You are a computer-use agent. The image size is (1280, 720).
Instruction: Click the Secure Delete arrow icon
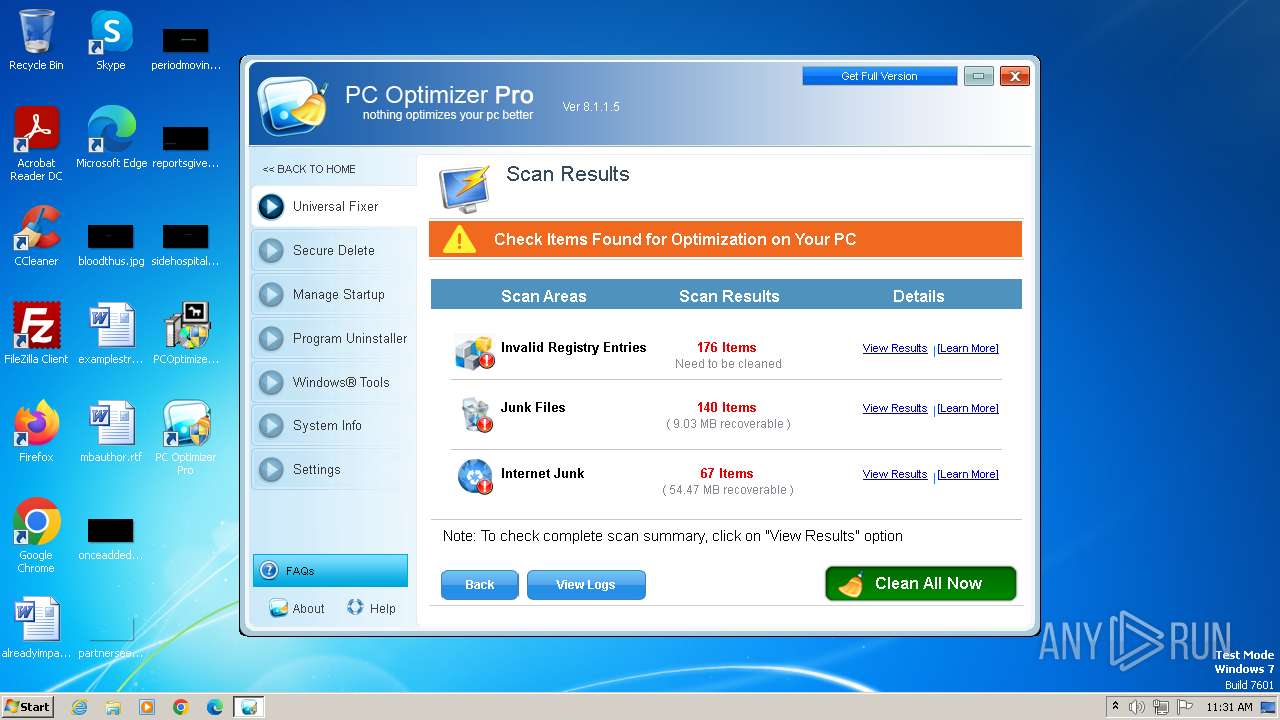[271, 250]
